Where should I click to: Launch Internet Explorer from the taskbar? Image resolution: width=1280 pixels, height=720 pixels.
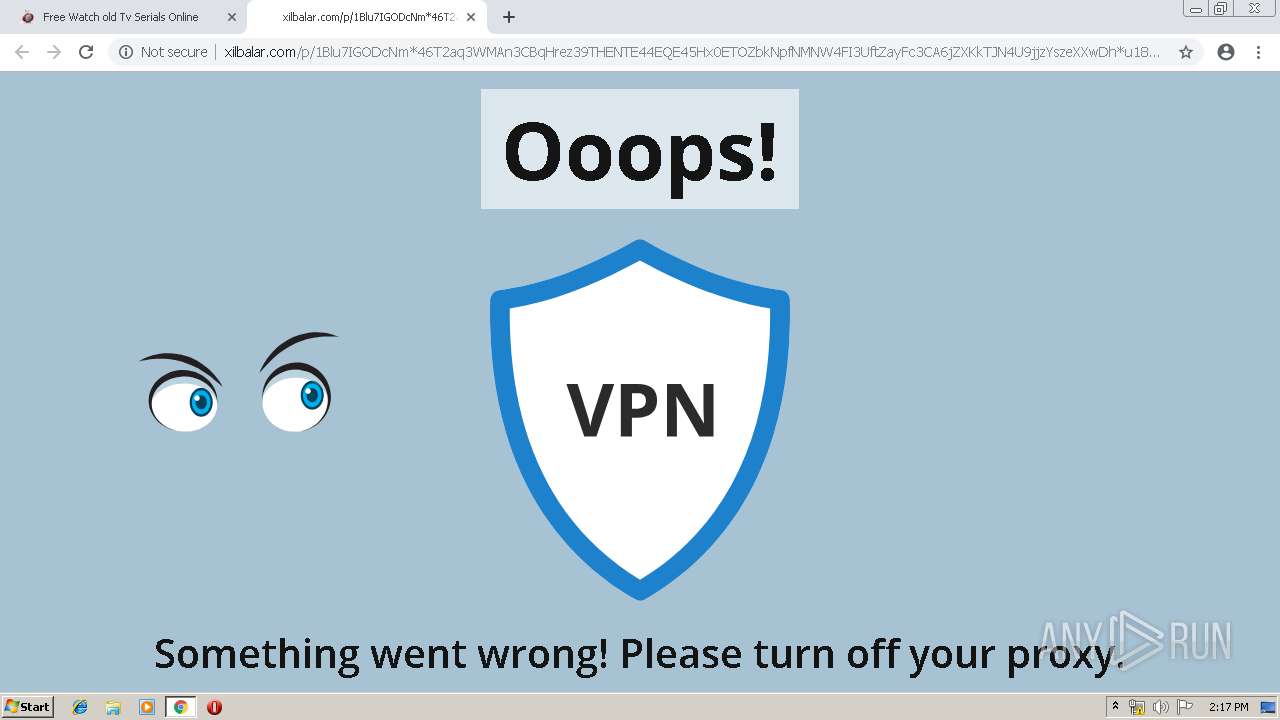coord(80,707)
